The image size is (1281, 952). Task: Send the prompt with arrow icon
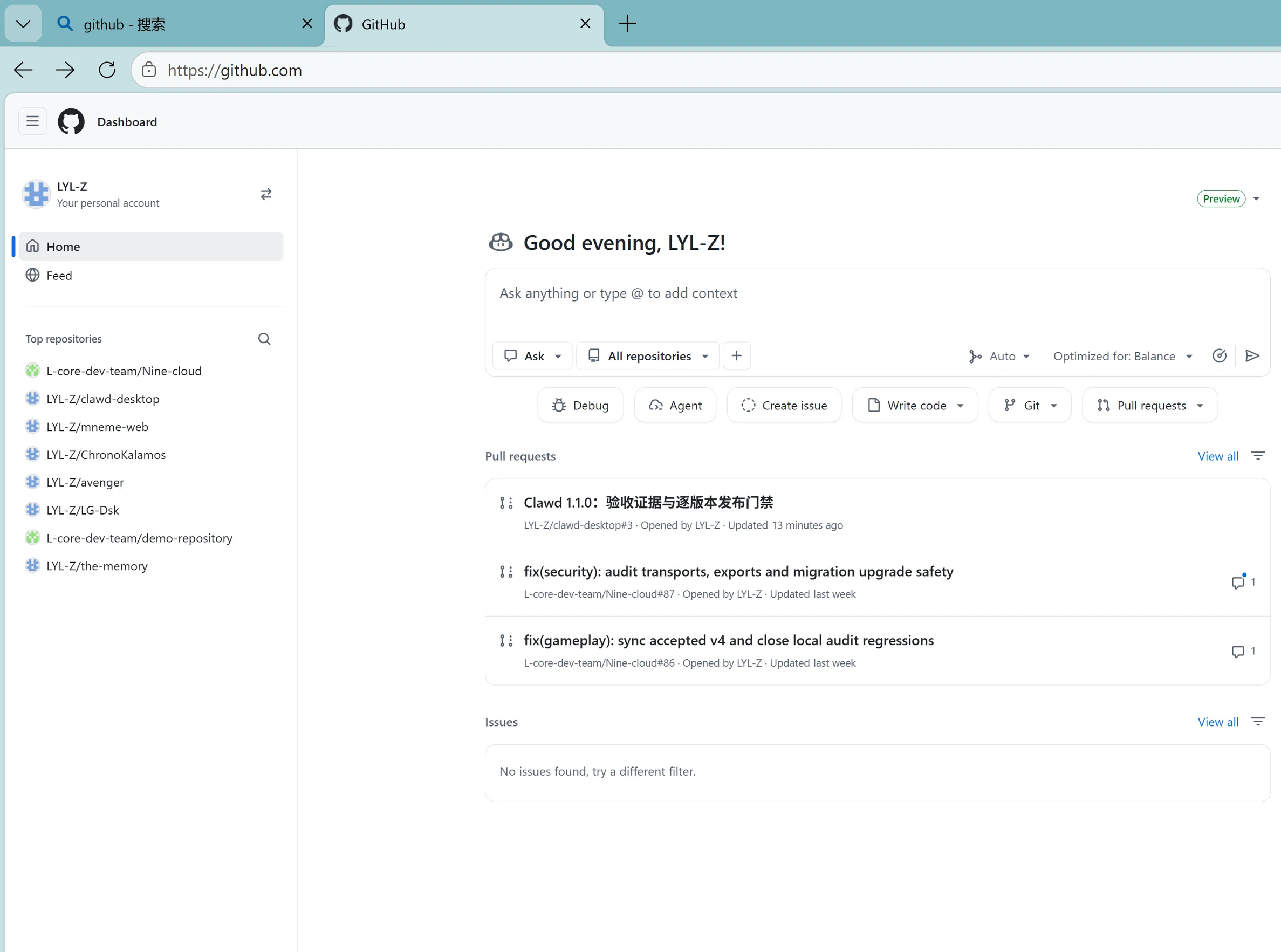(x=1252, y=355)
